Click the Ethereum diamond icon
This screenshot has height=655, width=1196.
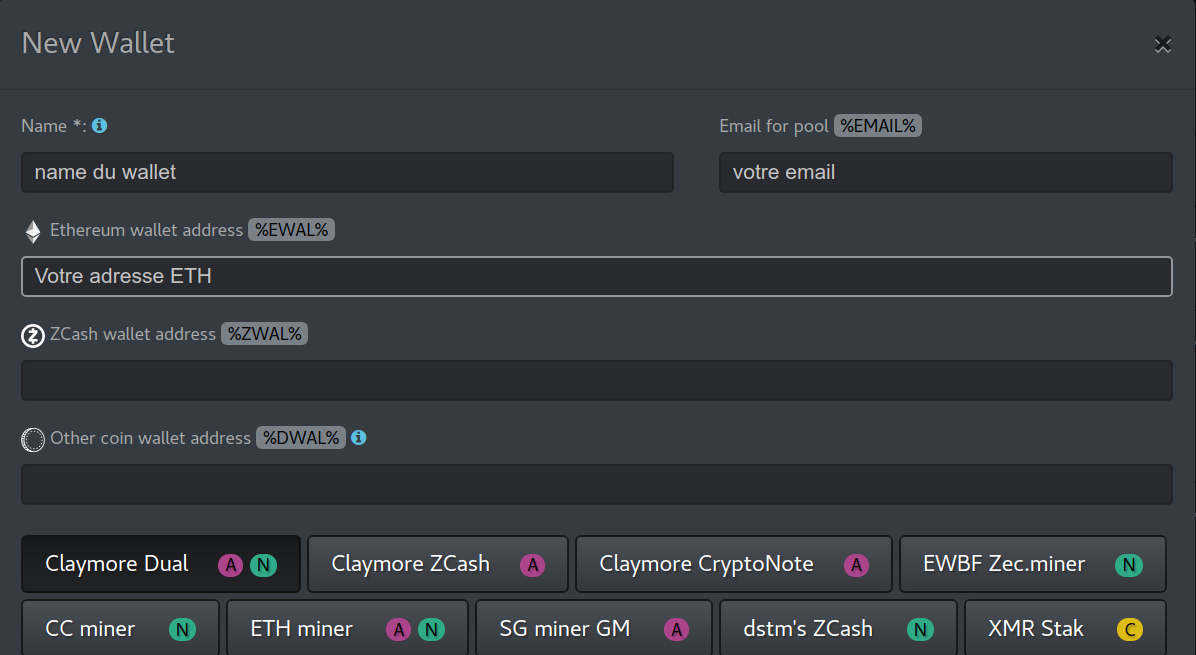click(x=33, y=231)
